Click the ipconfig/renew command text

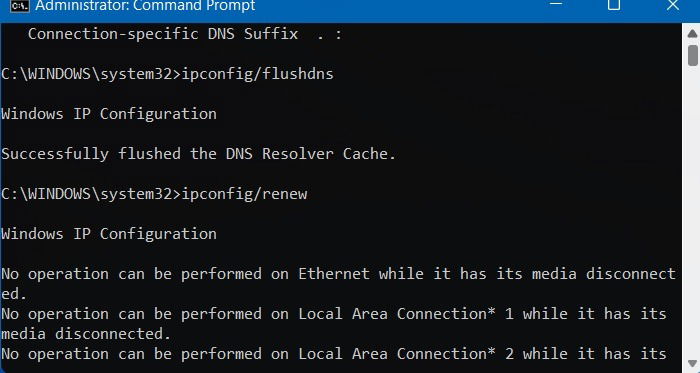[244, 194]
